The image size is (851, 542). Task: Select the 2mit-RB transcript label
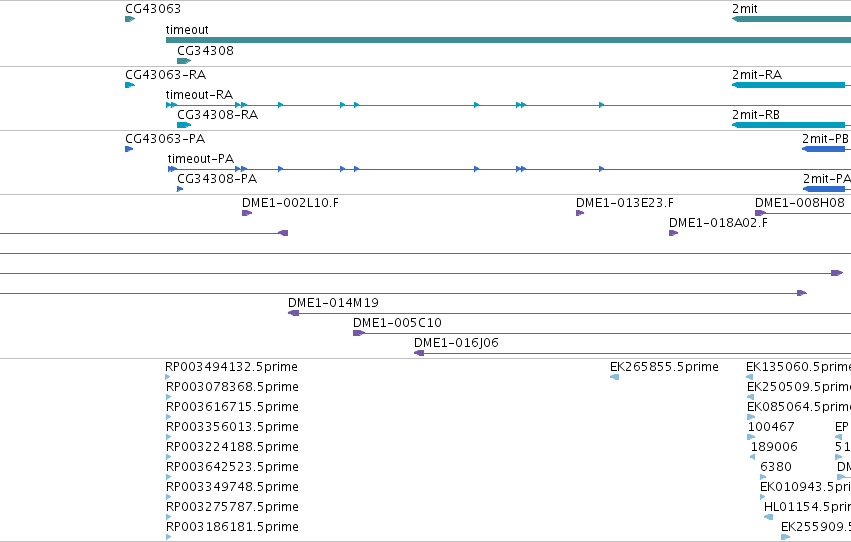pyautogui.click(x=755, y=114)
